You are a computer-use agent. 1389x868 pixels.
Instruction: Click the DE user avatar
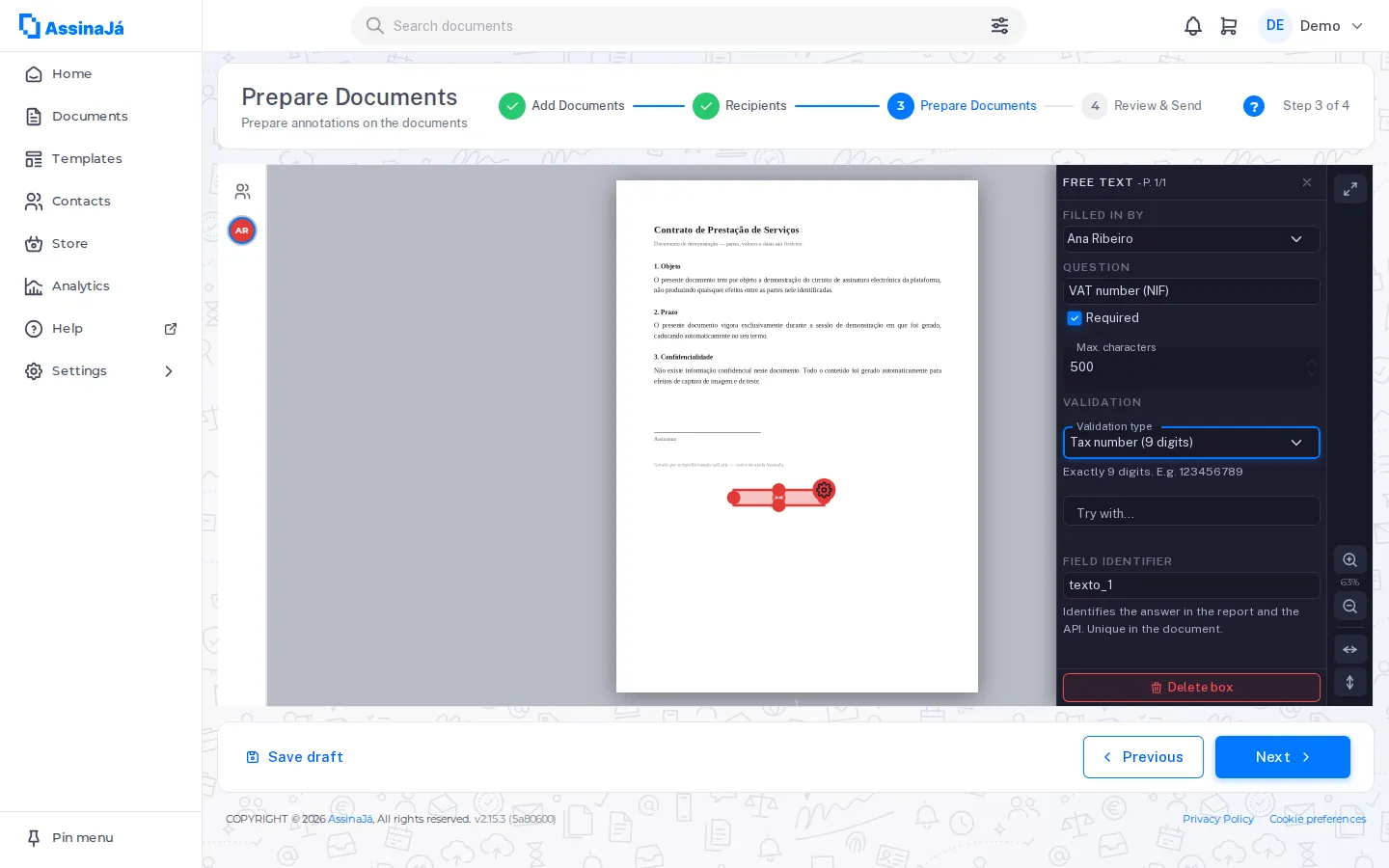pyautogui.click(x=1275, y=26)
